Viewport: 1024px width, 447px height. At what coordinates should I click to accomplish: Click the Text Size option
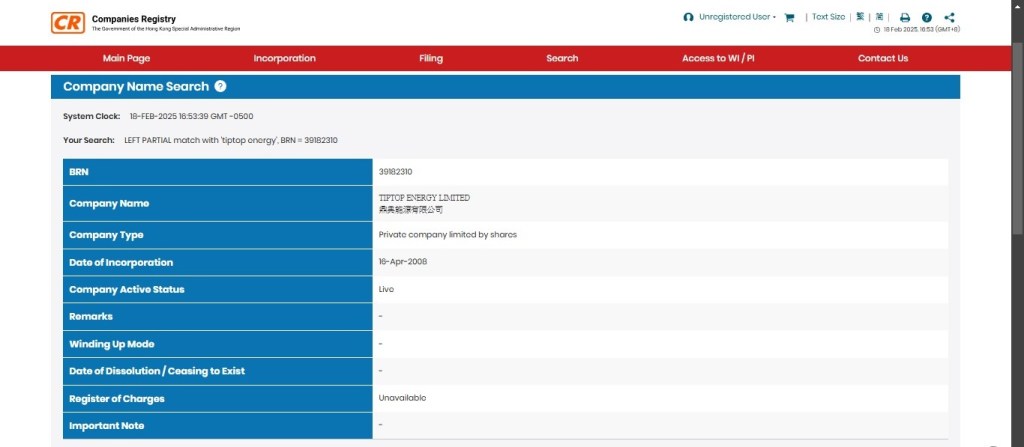pos(828,17)
